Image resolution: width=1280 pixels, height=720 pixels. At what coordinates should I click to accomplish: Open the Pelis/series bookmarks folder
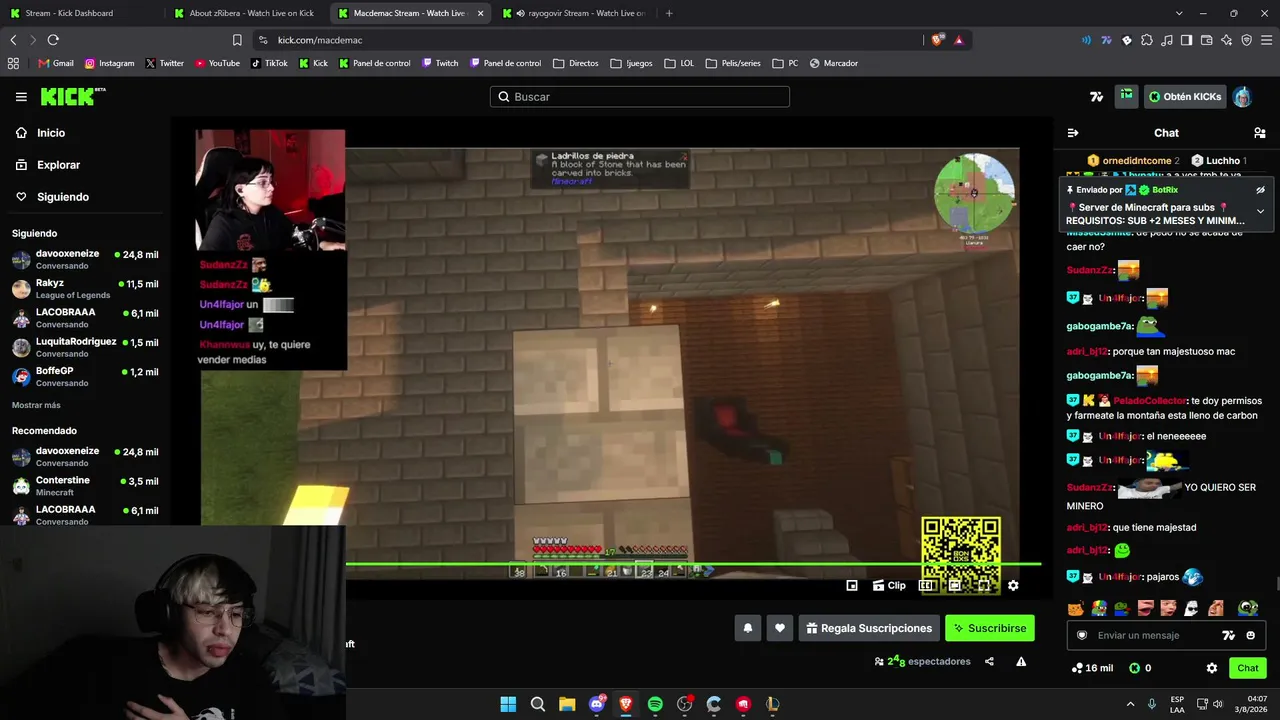pos(733,63)
